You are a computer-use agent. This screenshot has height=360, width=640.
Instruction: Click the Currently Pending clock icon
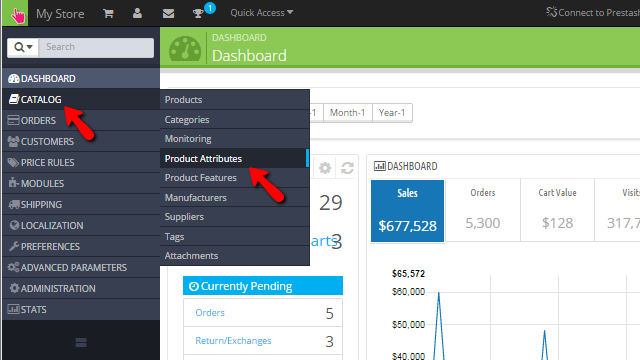coord(194,287)
